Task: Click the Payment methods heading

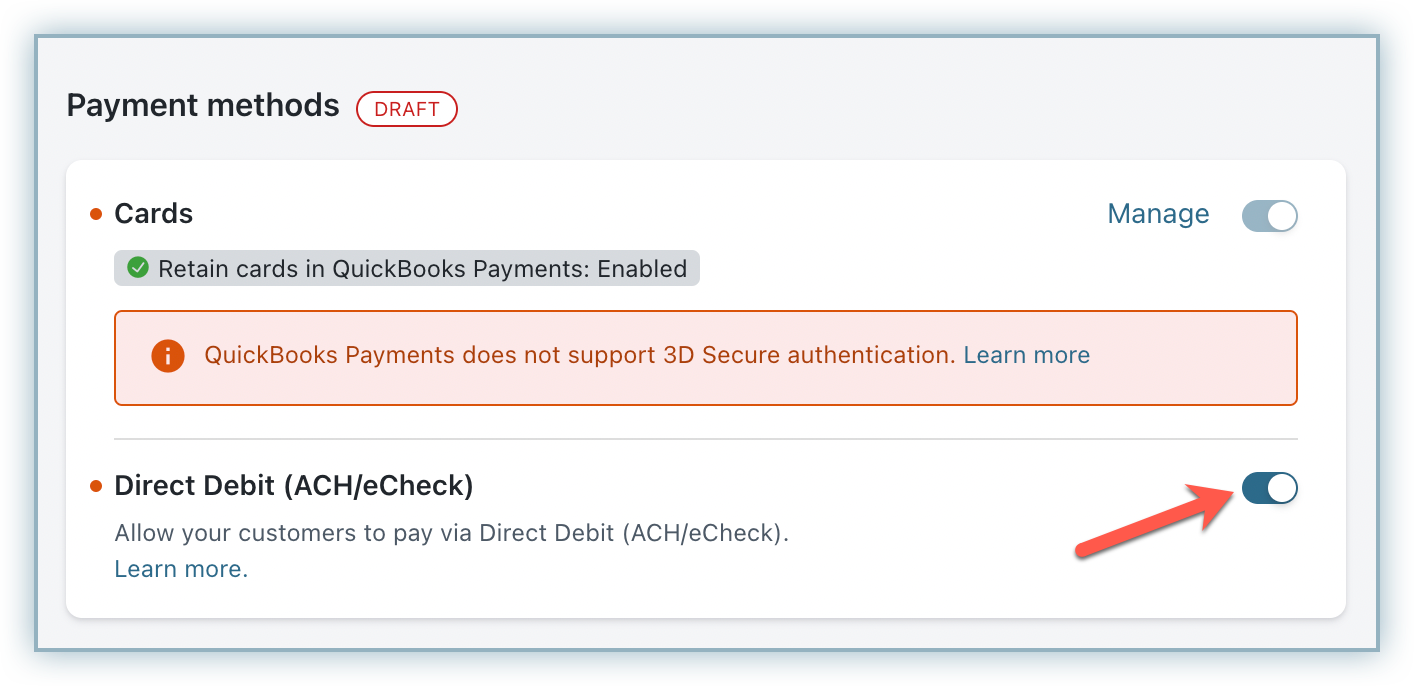Action: (203, 105)
